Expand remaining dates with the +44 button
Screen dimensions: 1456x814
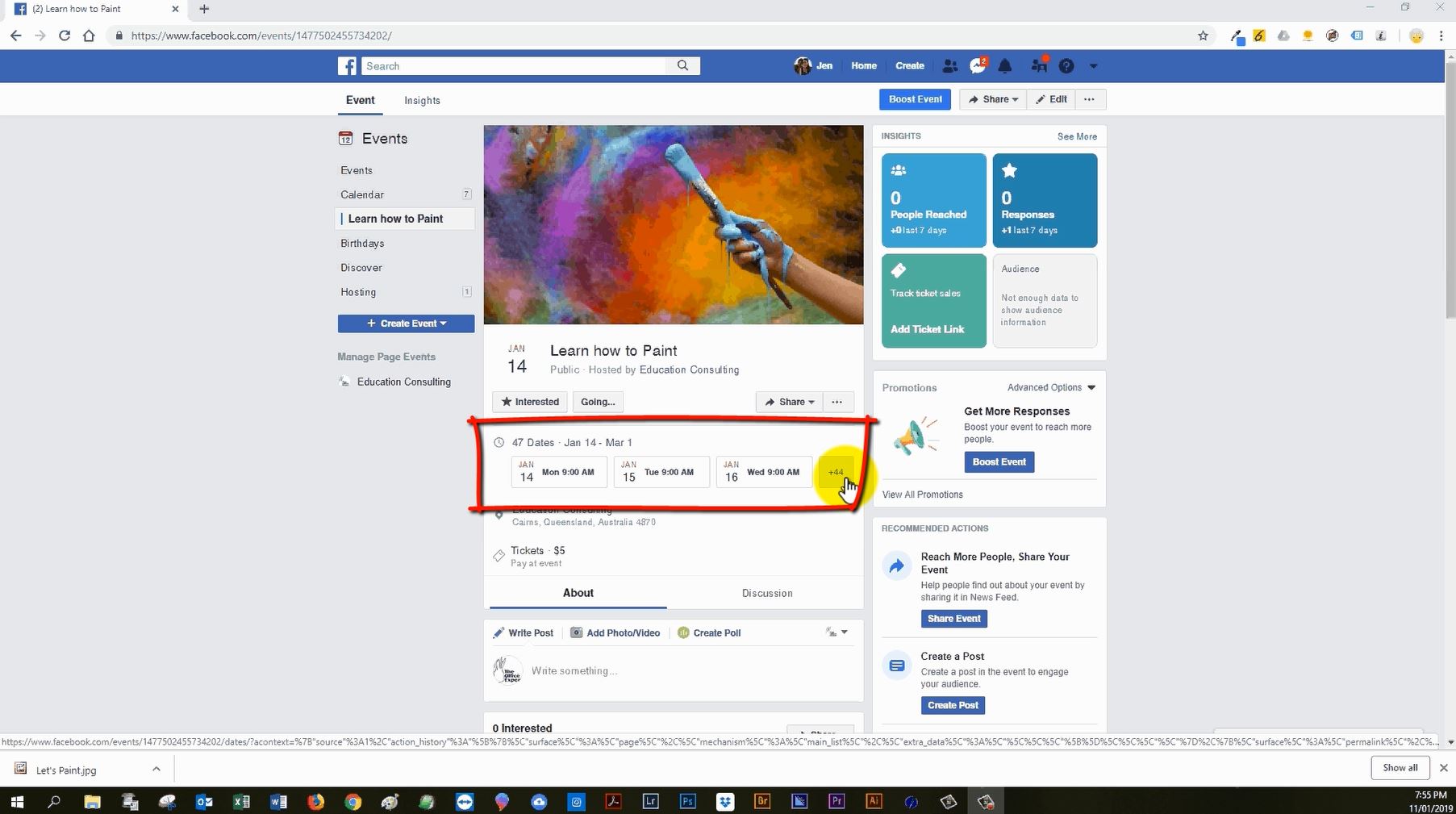[x=836, y=473]
